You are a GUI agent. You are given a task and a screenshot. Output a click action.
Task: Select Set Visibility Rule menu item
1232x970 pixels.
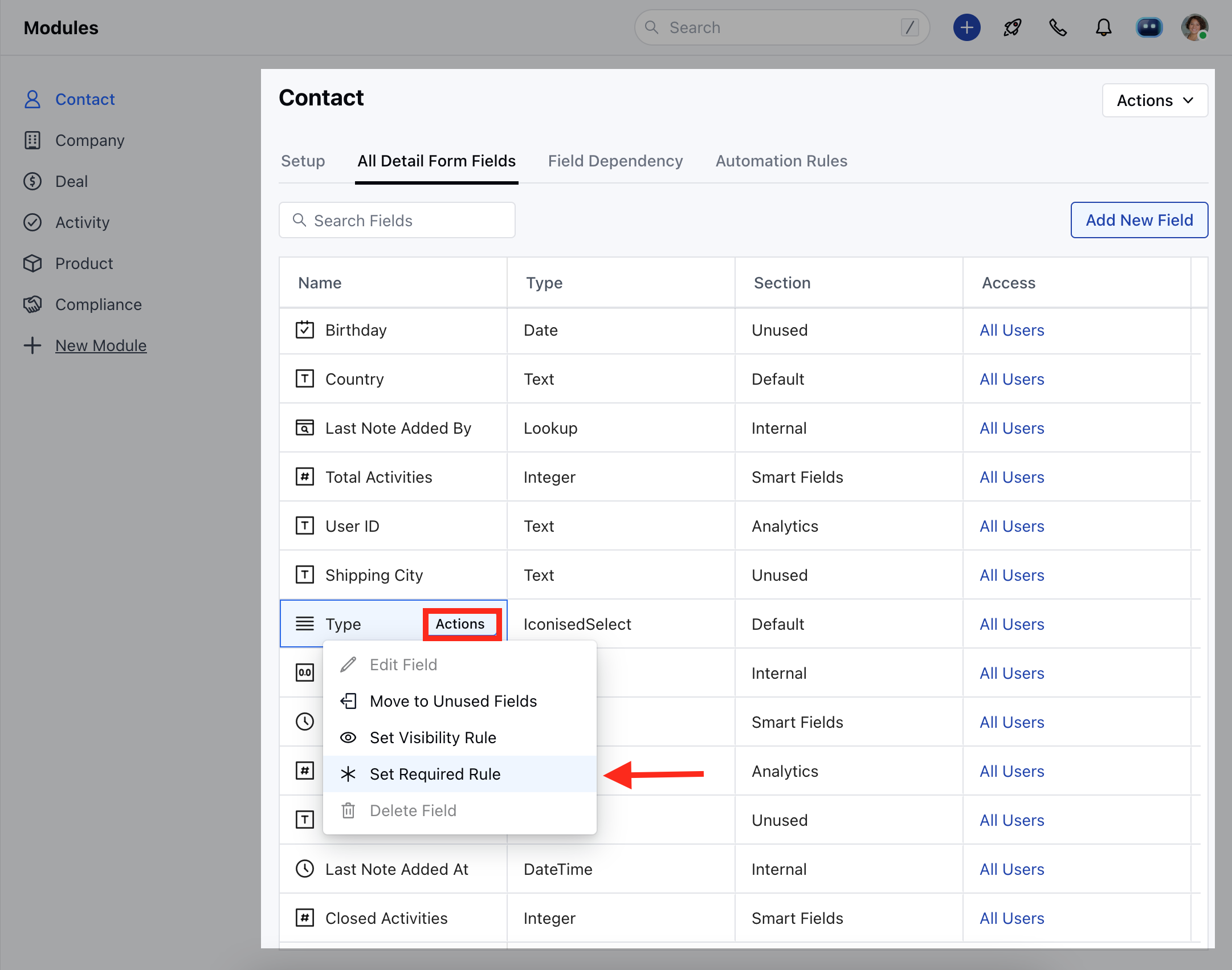433,737
